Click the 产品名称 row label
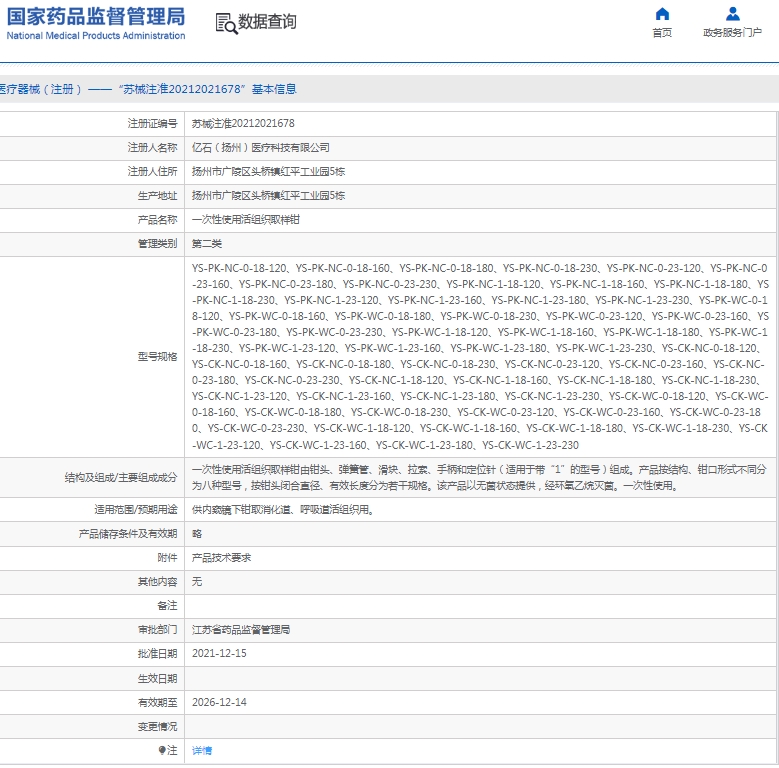Image resolution: width=779 pixels, height=768 pixels. 157,220
